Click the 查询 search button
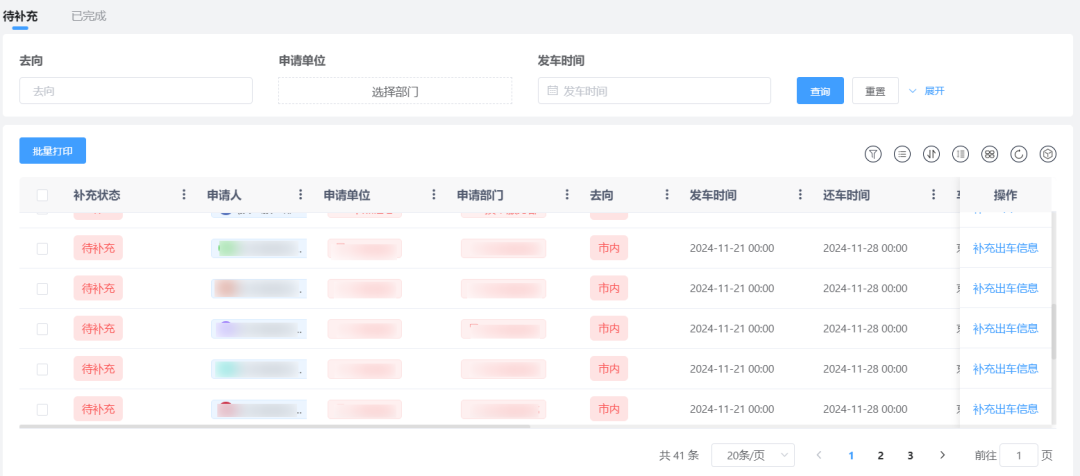This screenshot has height=476, width=1080. pyautogui.click(x=820, y=91)
